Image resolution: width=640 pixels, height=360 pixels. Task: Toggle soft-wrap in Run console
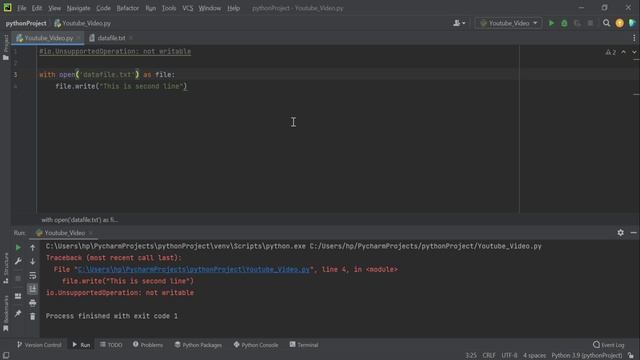[x=33, y=276]
